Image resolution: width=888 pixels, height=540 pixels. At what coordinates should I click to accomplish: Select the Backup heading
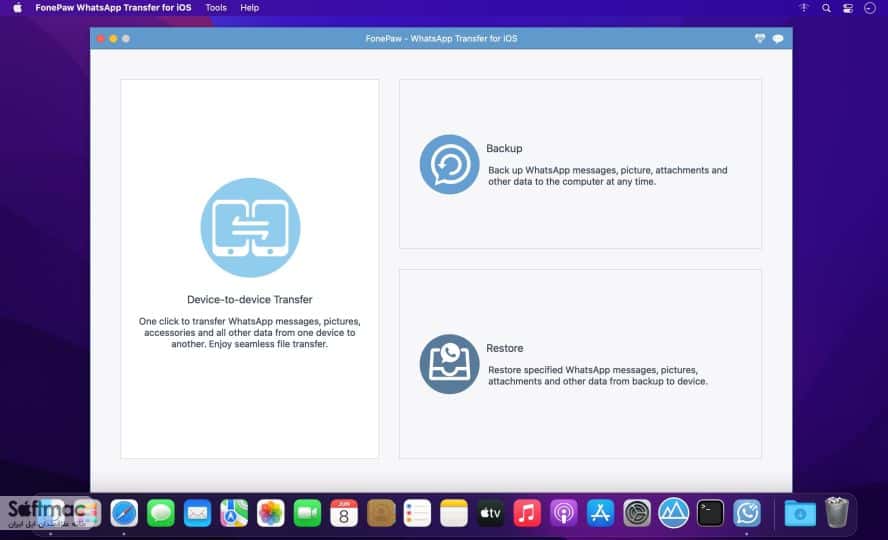[x=504, y=148]
